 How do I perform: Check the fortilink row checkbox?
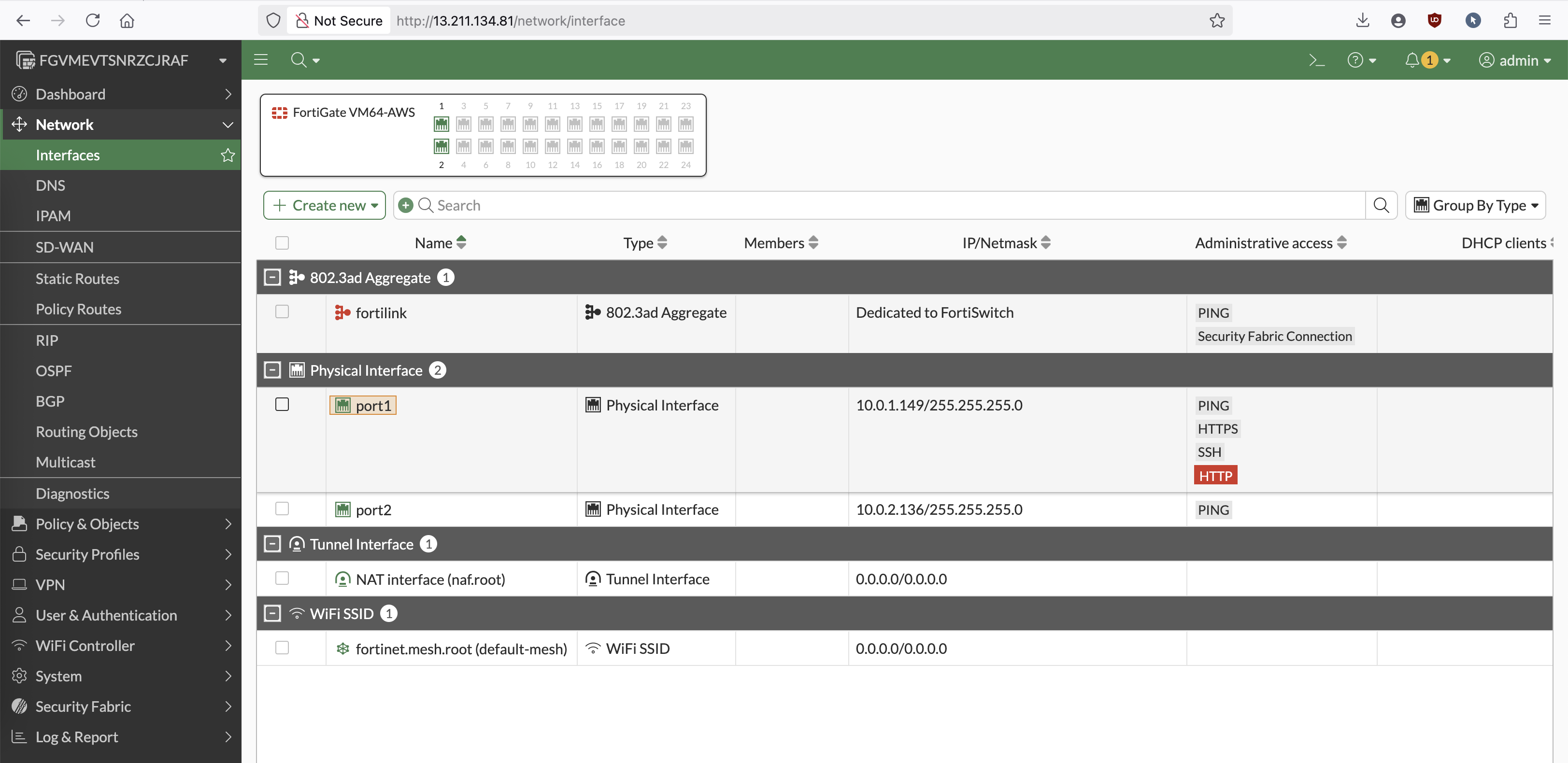[282, 312]
